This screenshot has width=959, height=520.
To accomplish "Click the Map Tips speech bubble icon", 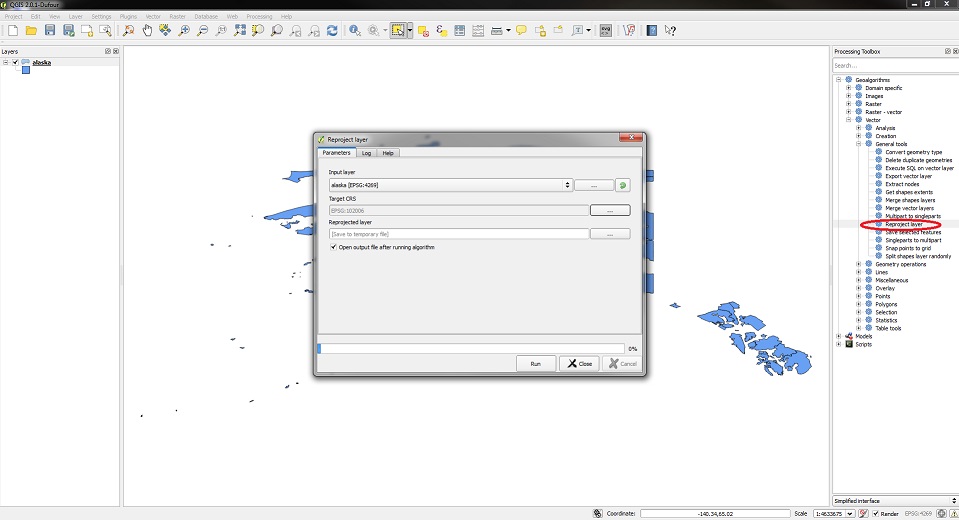I will (x=521, y=30).
